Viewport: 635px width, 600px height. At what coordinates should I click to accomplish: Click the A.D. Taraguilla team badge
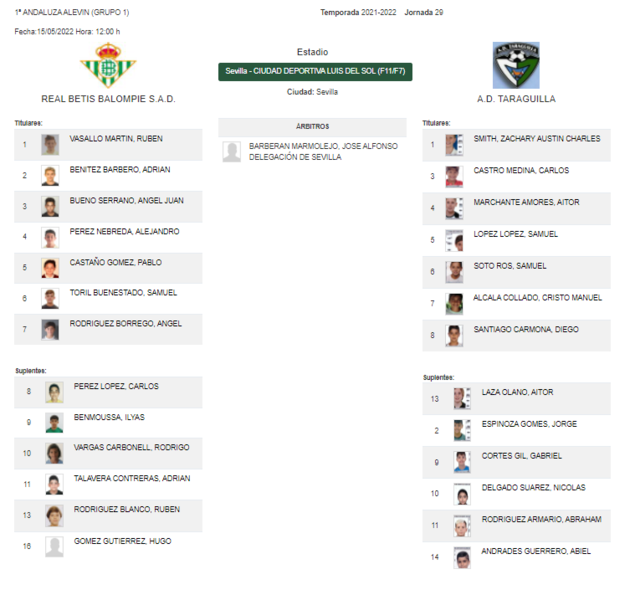pos(516,65)
